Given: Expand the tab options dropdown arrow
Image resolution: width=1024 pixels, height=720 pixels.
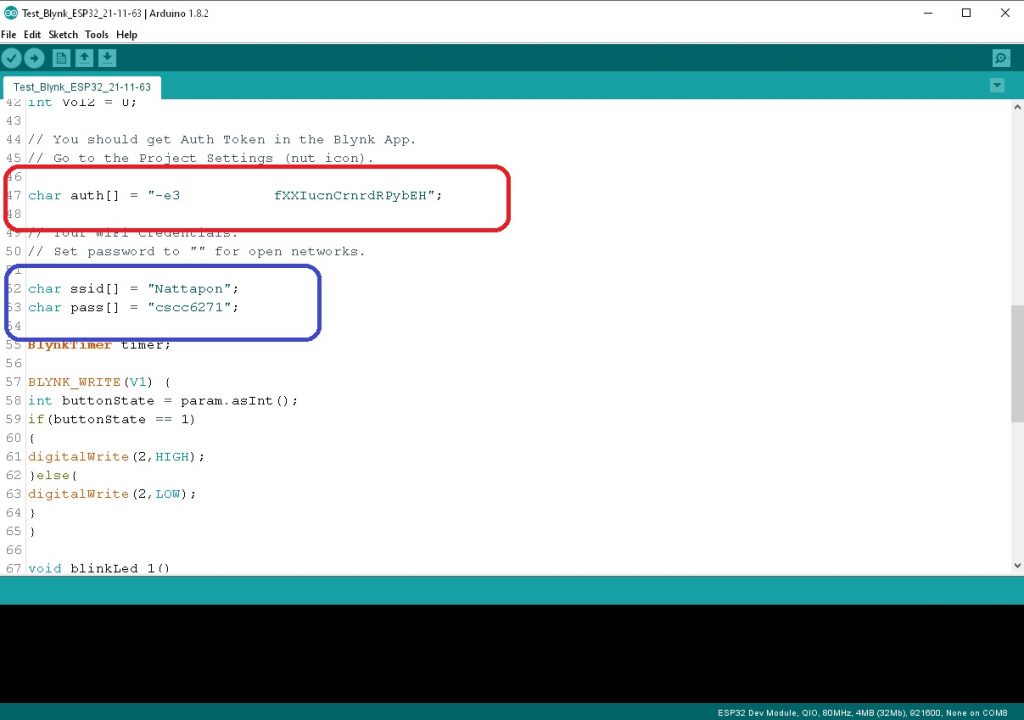Looking at the screenshot, I should (997, 86).
